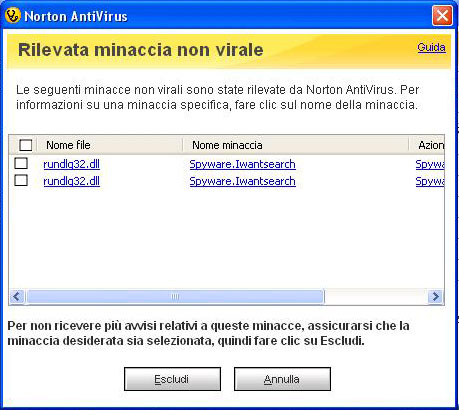
Task: Click the truncated action link in the second row
Action: [430, 181]
